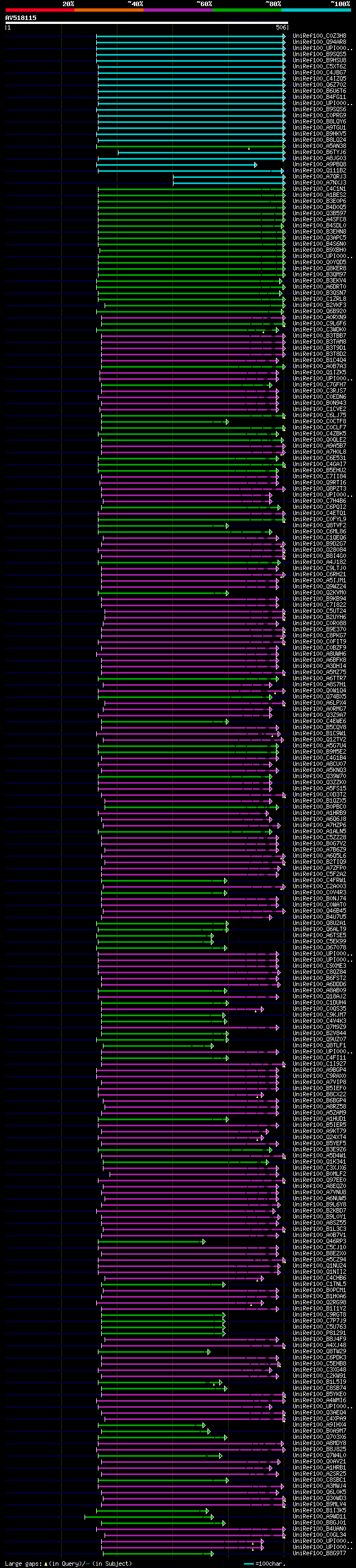Select UniRef100_Q8TVF2 entry
Screen dimensions: 356x1568
point(319,525)
